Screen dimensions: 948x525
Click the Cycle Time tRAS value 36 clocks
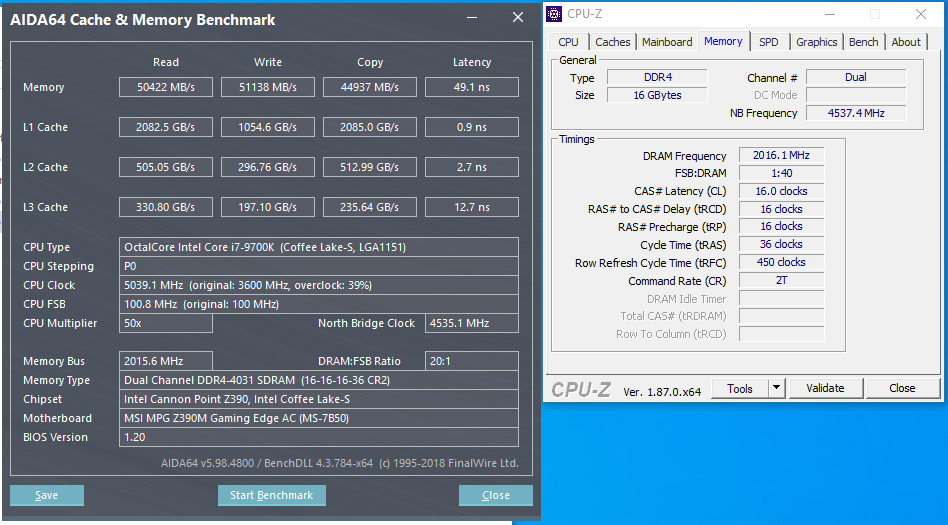coord(781,244)
